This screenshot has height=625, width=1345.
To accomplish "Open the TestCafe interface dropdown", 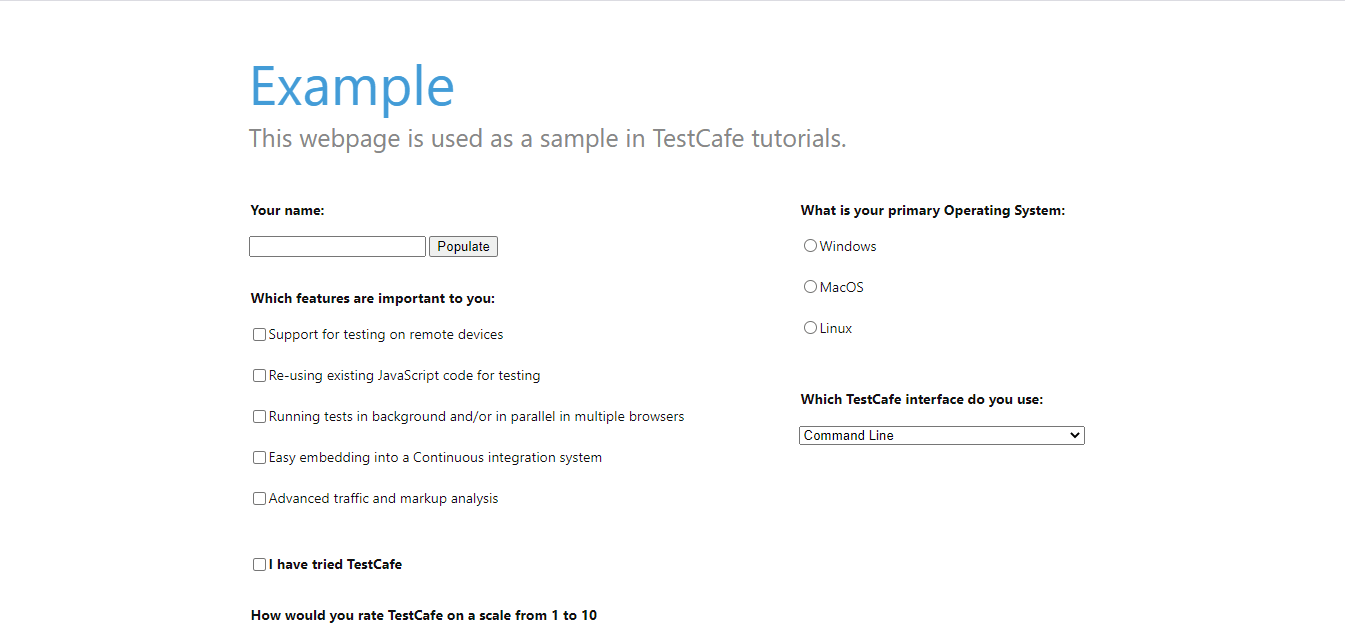I will tap(940, 435).
